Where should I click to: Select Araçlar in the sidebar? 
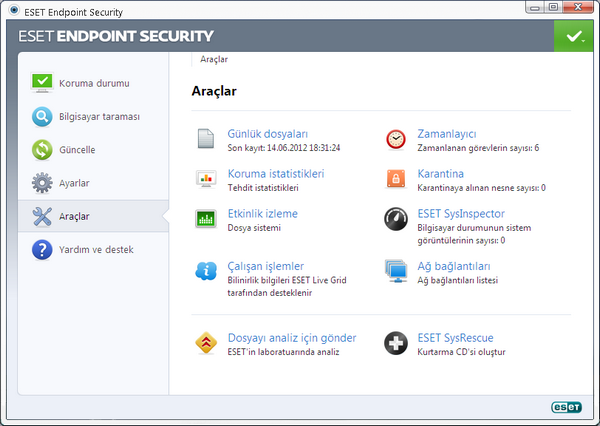pos(93,216)
